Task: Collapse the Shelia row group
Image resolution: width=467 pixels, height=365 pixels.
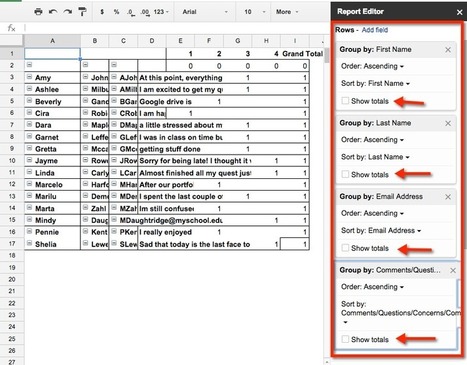Action: point(29,243)
